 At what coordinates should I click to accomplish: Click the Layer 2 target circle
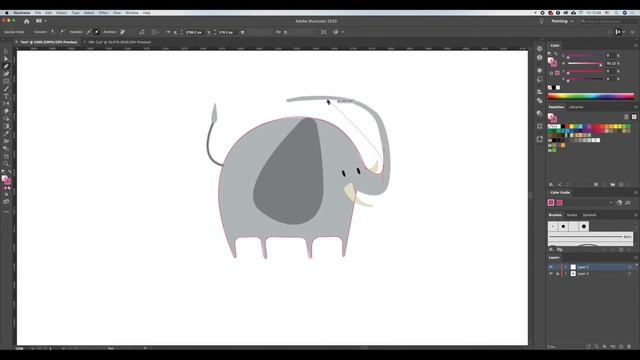[629, 267]
